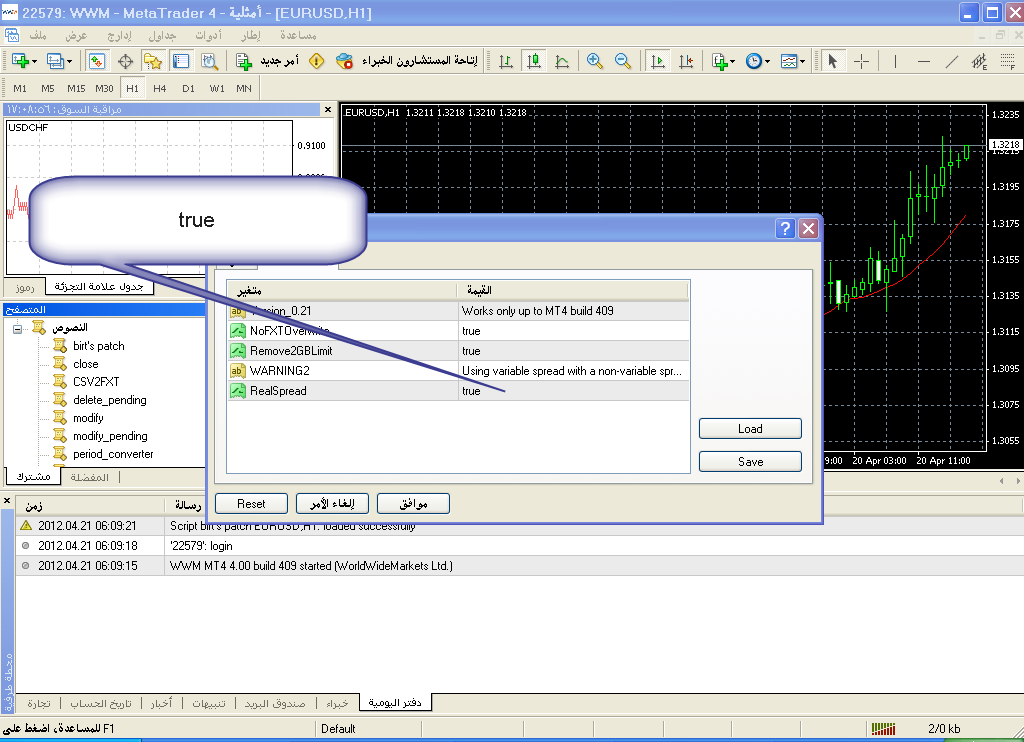This screenshot has width=1024, height=742.
Task: Select the horizontal line tool
Action: point(923,61)
